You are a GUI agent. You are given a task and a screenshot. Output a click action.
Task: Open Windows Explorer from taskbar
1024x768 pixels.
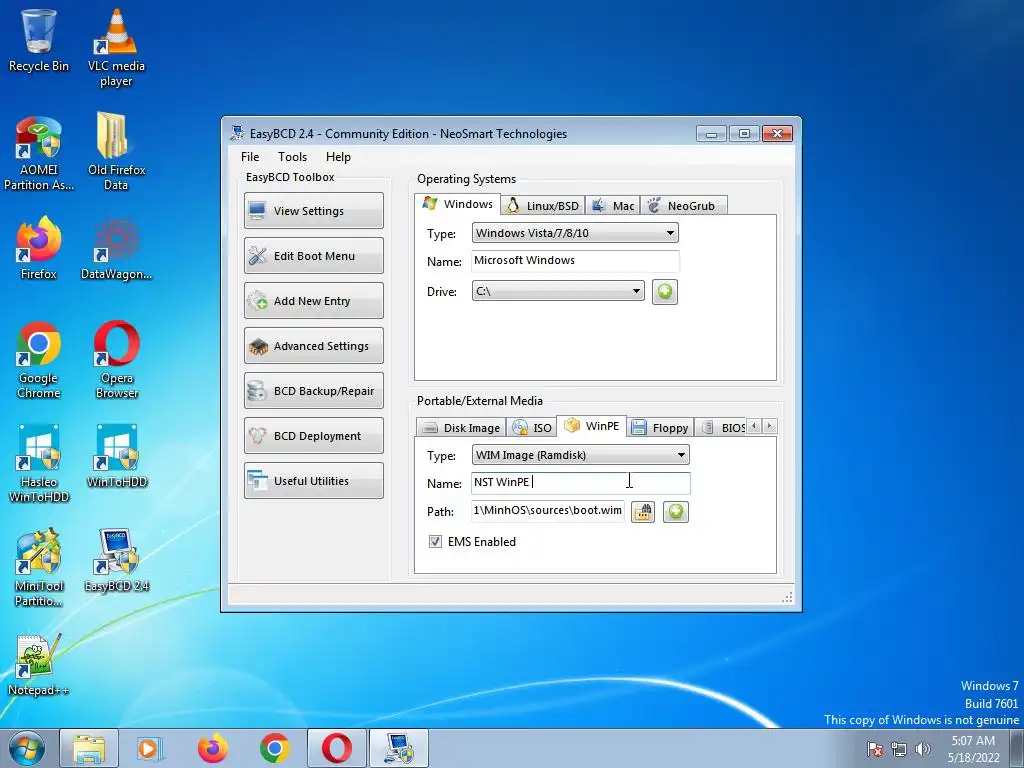tap(89, 748)
